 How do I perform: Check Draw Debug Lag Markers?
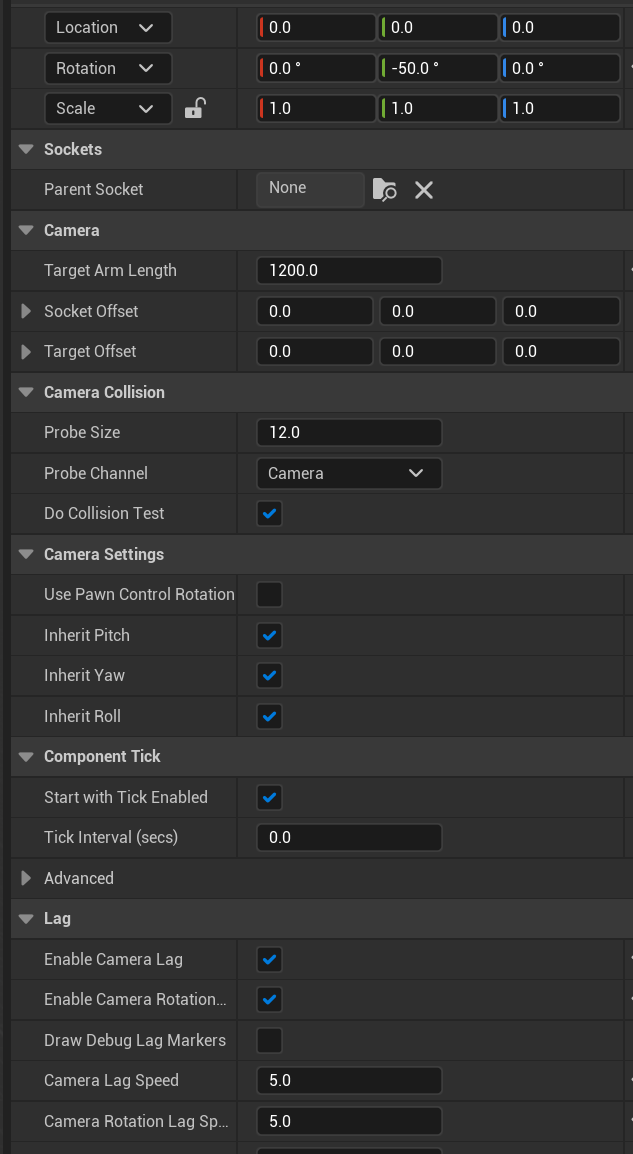[x=269, y=1041]
